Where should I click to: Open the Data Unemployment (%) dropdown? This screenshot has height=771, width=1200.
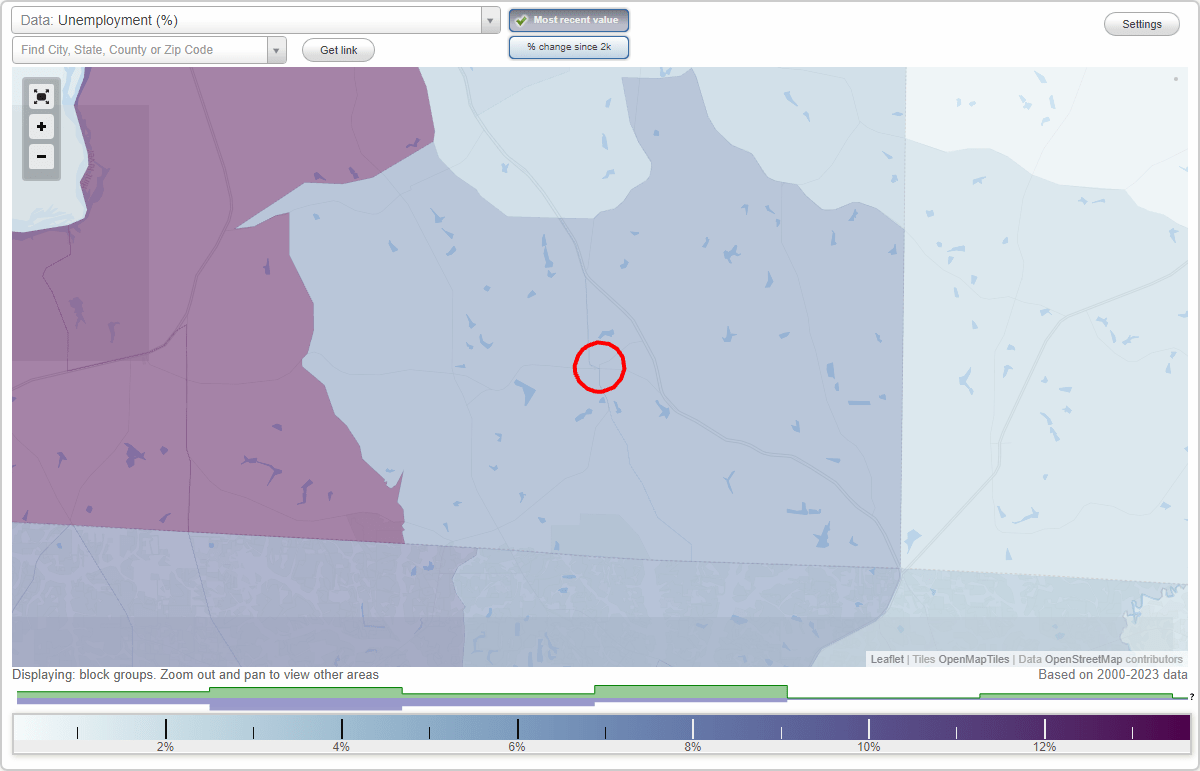tap(256, 20)
